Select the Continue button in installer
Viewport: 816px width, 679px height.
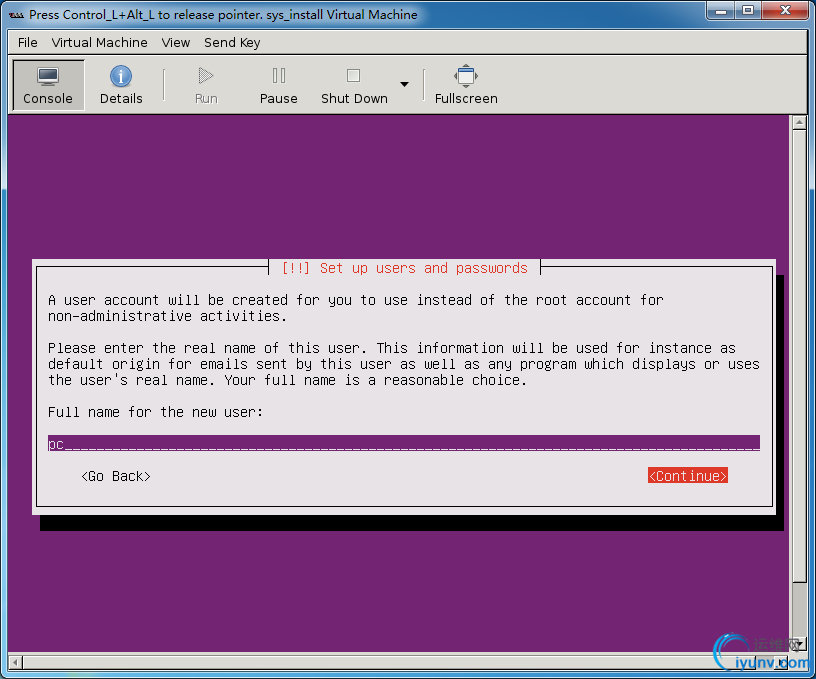click(x=687, y=476)
